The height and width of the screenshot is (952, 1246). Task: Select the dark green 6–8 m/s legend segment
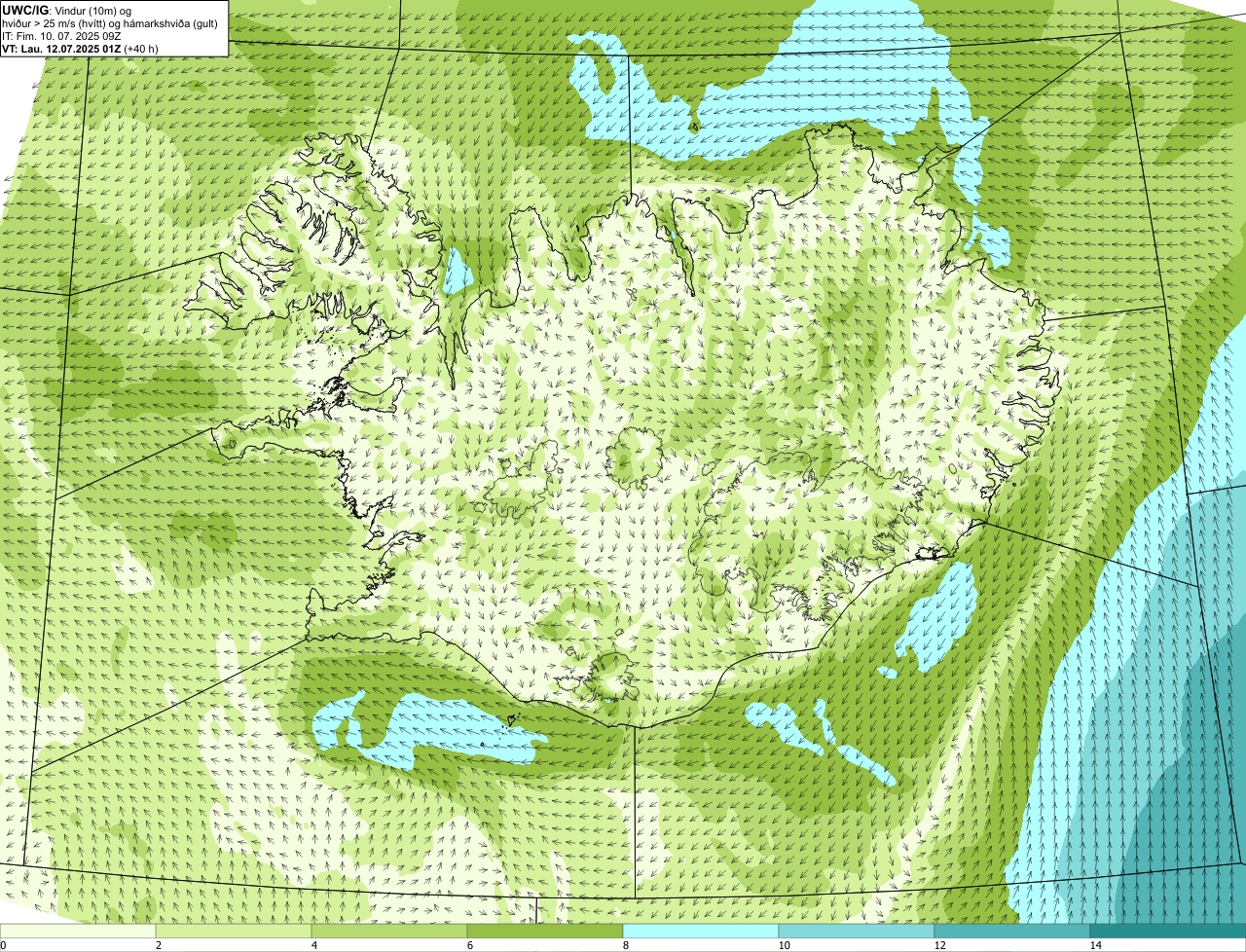point(545,931)
